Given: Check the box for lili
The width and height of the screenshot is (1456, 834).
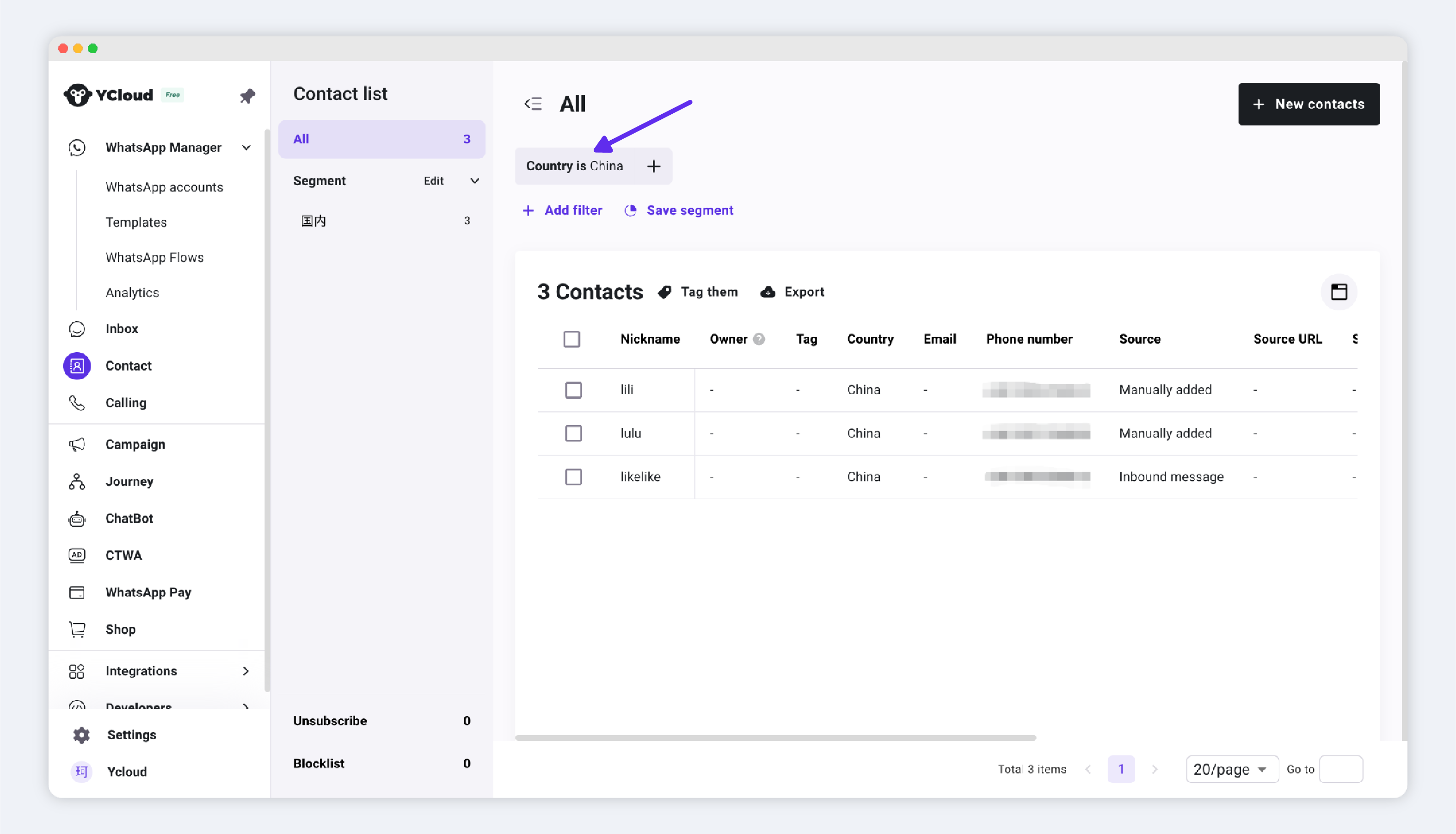Looking at the screenshot, I should pos(573,390).
